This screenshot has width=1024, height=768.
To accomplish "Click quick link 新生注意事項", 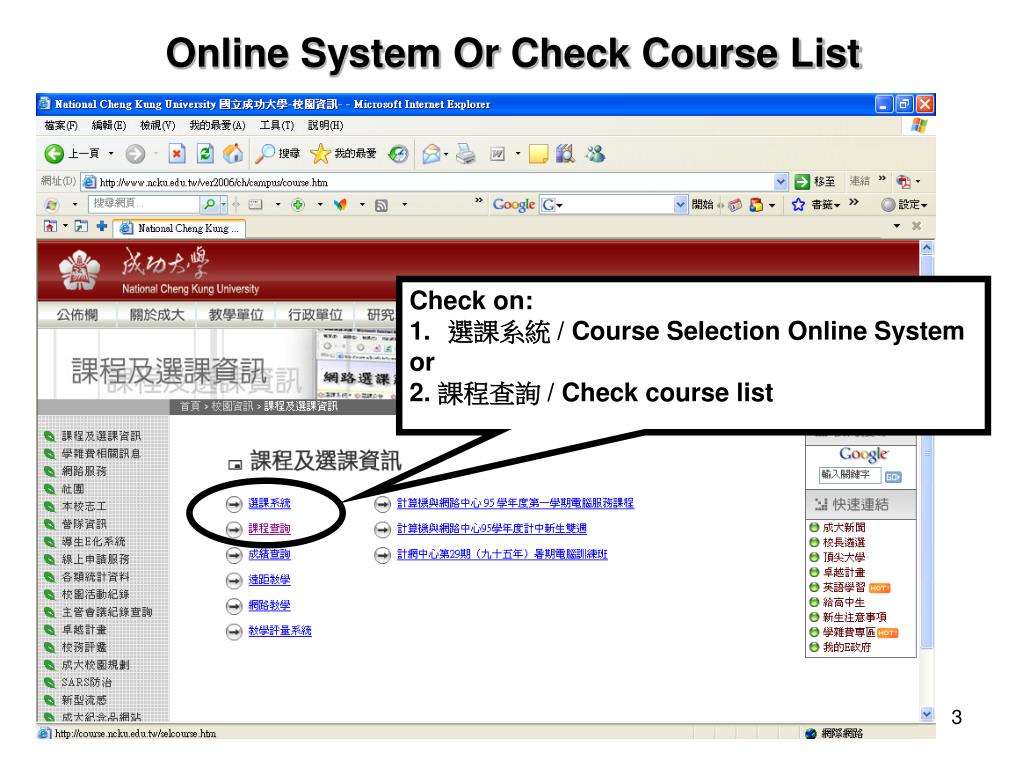I will 854,618.
